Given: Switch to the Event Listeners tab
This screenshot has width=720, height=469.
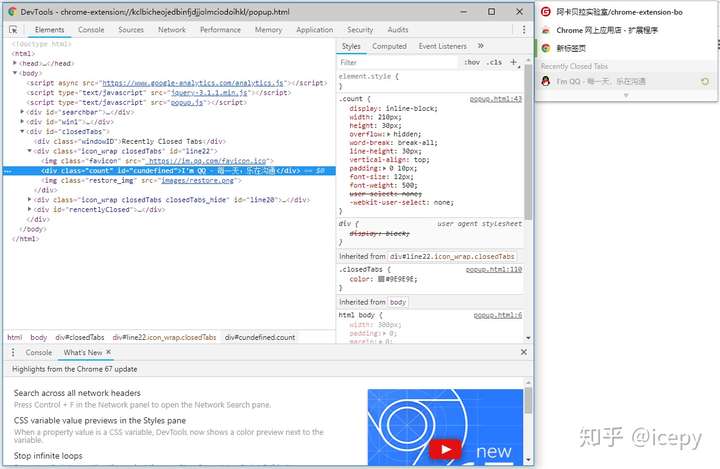Looking at the screenshot, I should point(443,46).
